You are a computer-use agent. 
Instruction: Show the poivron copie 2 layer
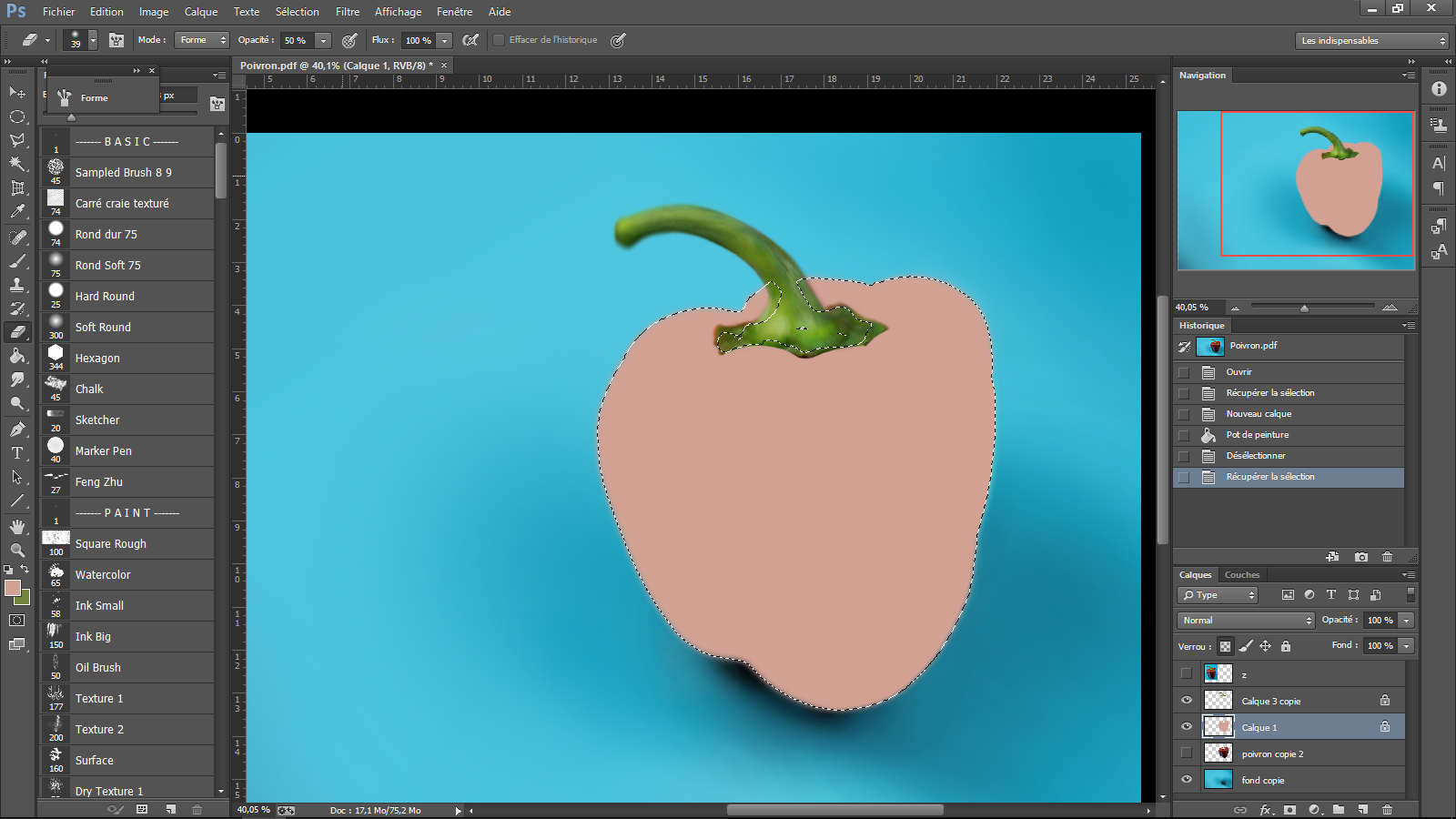1186,753
